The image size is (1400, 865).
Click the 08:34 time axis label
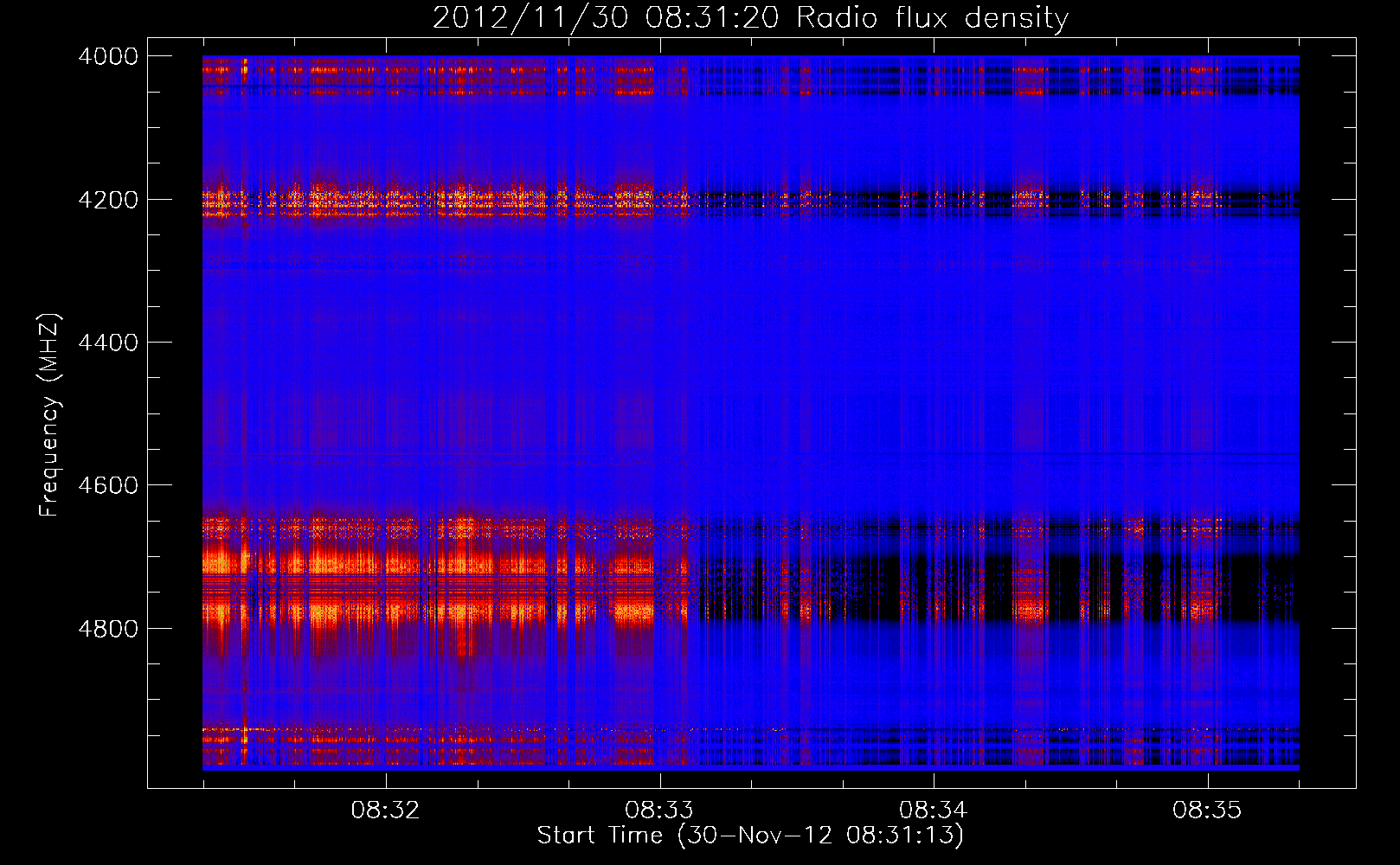933,811
